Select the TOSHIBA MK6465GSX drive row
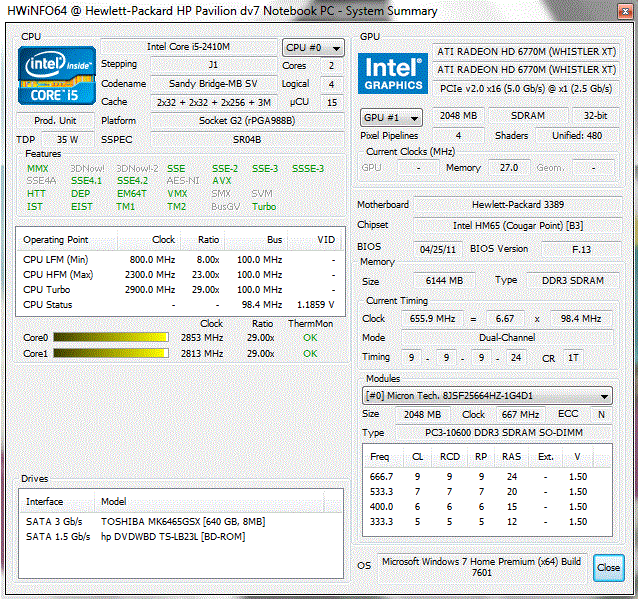Image resolution: width=639 pixels, height=600 pixels. tap(181, 522)
